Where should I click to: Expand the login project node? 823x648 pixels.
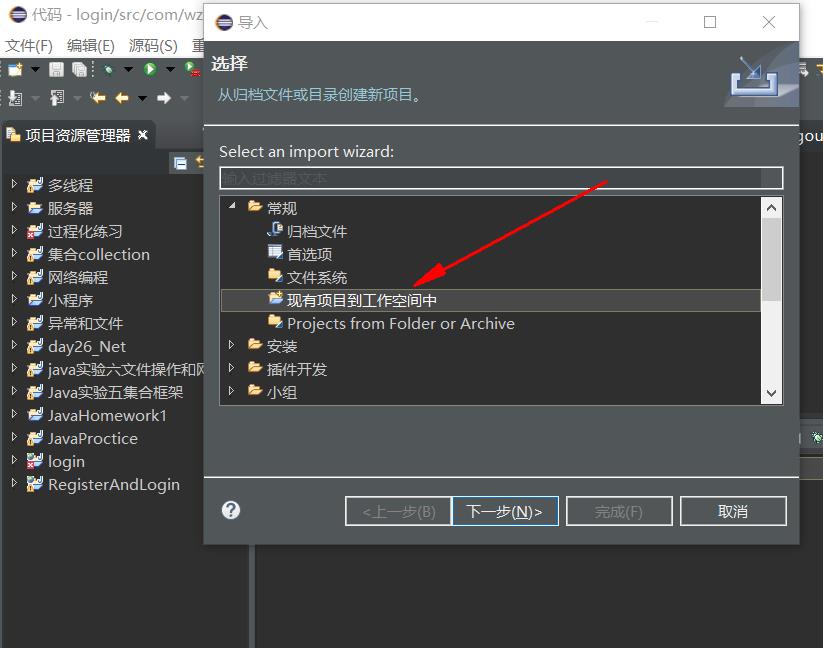14,460
